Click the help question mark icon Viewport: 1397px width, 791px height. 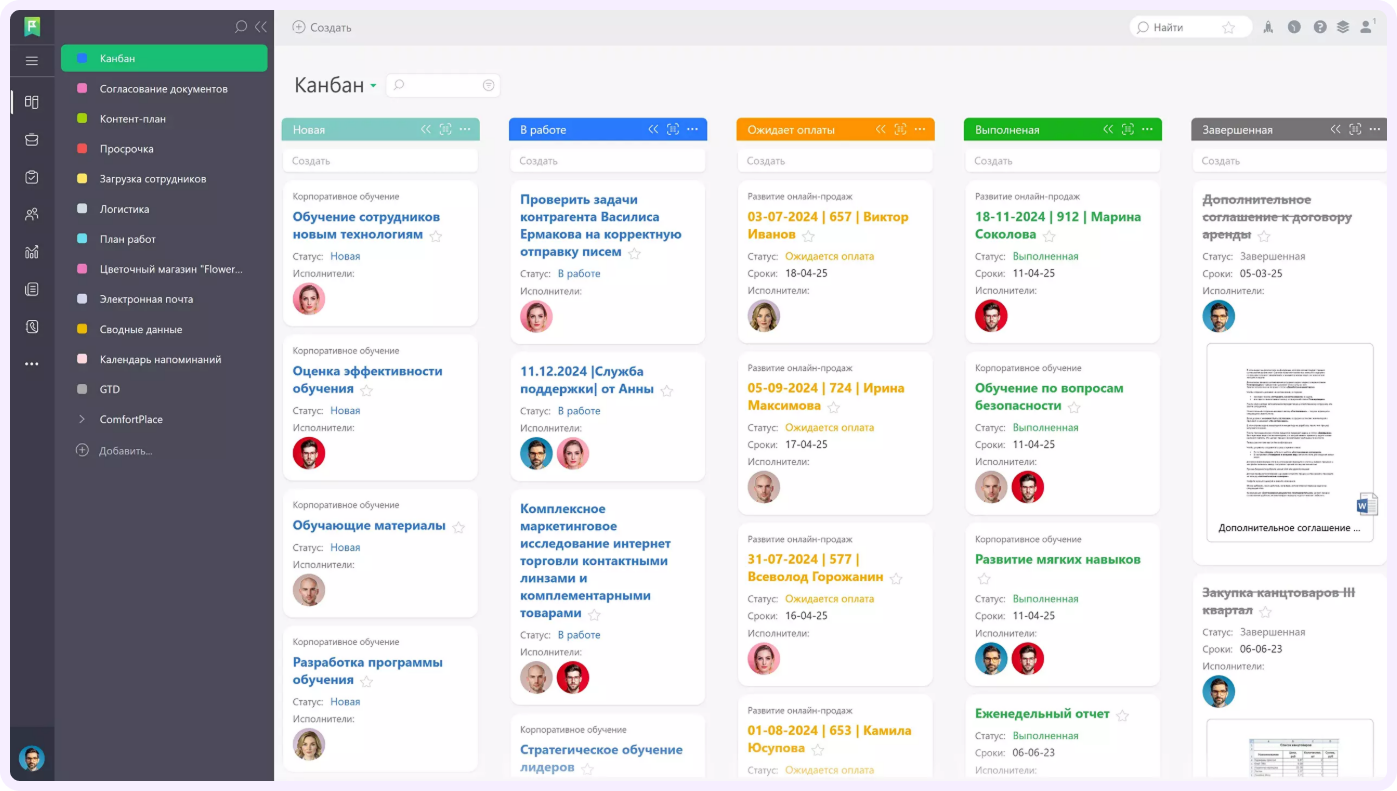(1320, 27)
